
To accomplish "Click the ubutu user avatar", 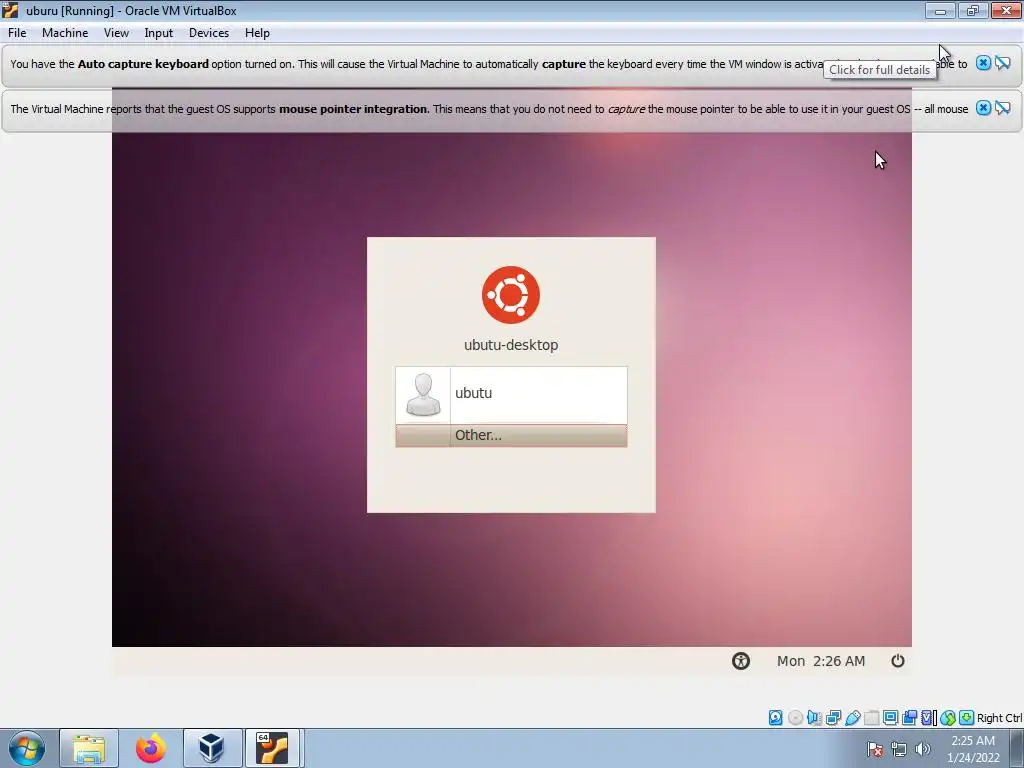I will (x=423, y=394).
